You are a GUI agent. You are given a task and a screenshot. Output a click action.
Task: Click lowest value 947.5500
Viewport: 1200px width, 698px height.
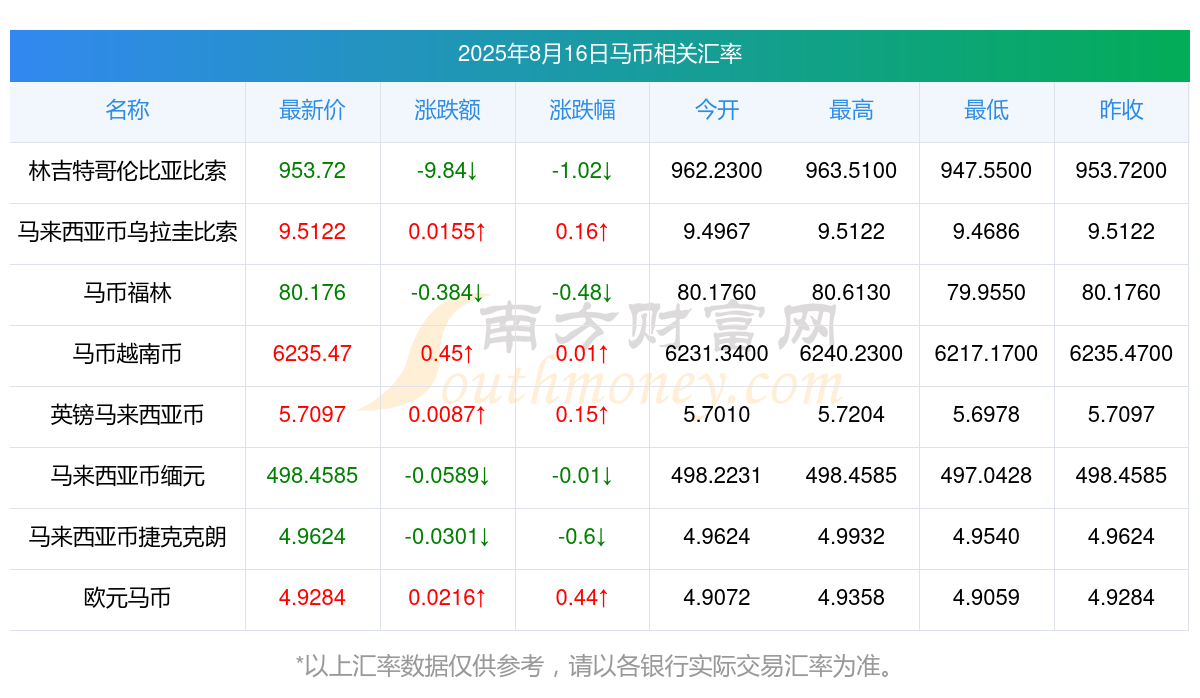click(987, 171)
